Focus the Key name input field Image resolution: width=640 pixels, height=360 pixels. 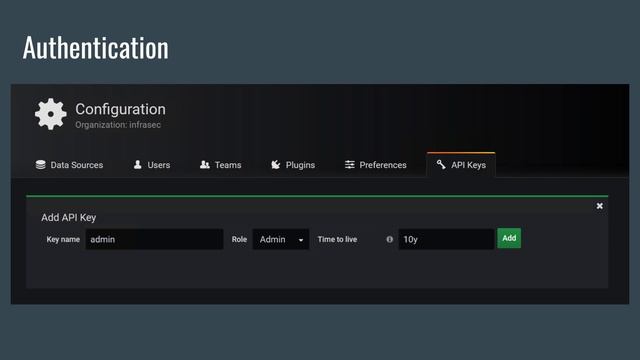coord(154,239)
